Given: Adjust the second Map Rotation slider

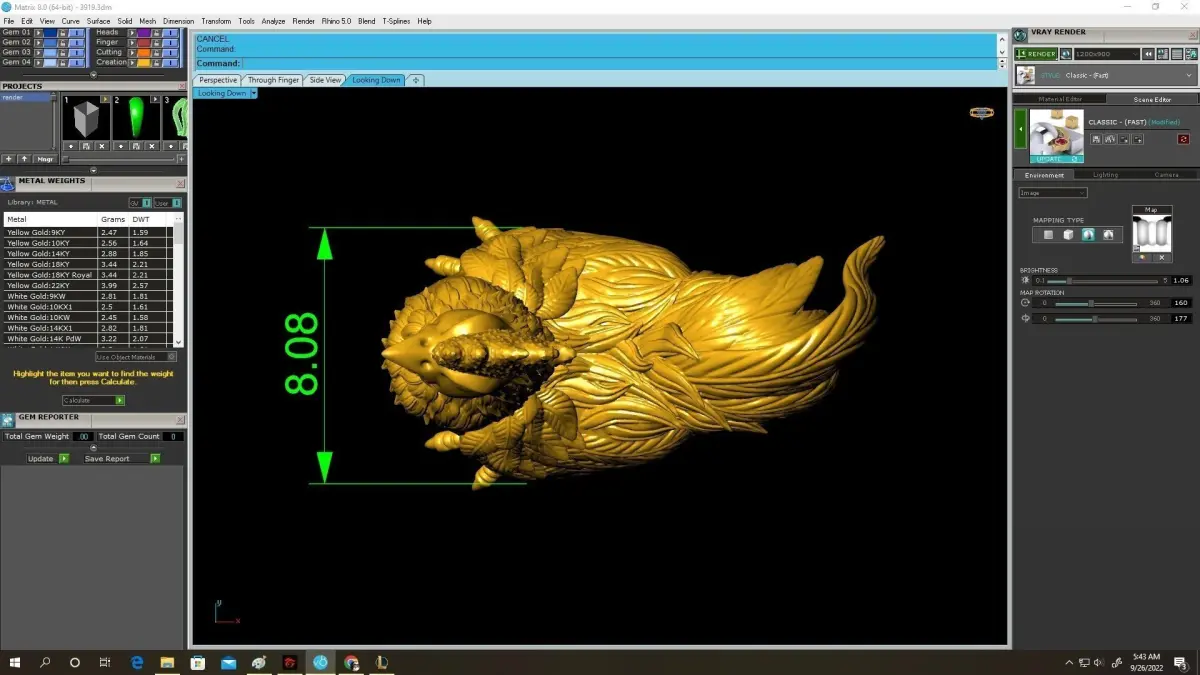Looking at the screenshot, I should pos(1095,319).
